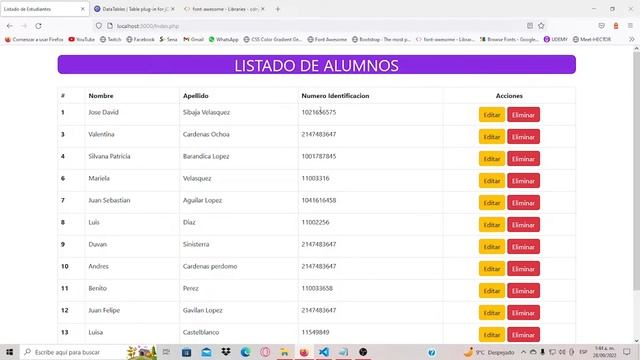The image size is (640, 360).
Task: Open the WhatsApp bookmark
Action: coord(224,40)
